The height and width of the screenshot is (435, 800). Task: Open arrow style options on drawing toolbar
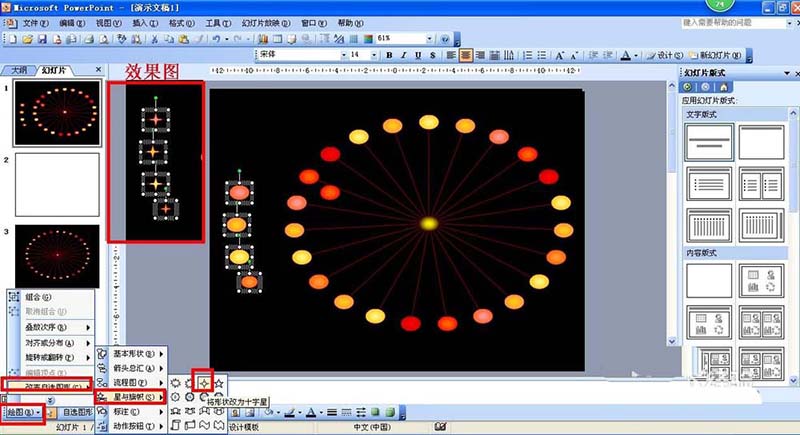pyautogui.click(x=361, y=412)
